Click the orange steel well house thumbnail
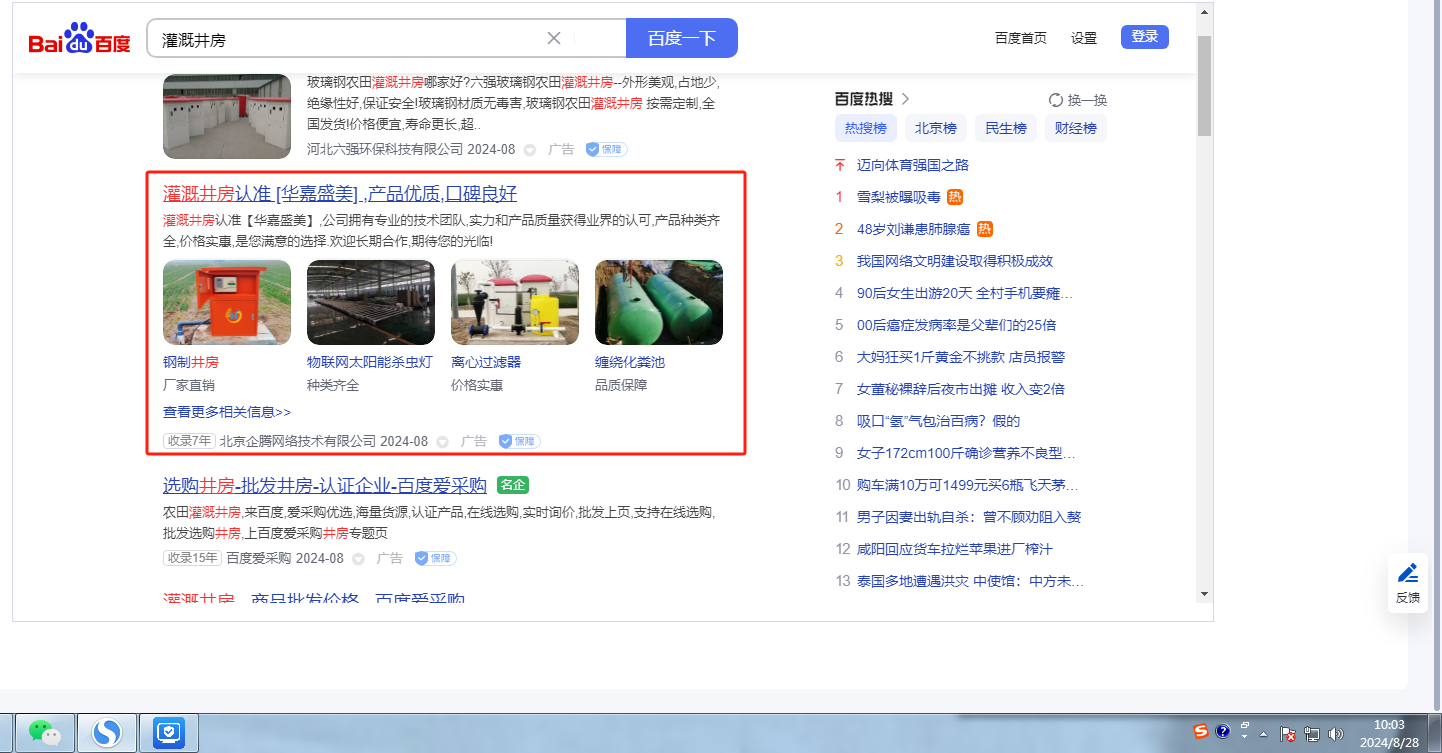The image size is (1442, 753). click(227, 303)
